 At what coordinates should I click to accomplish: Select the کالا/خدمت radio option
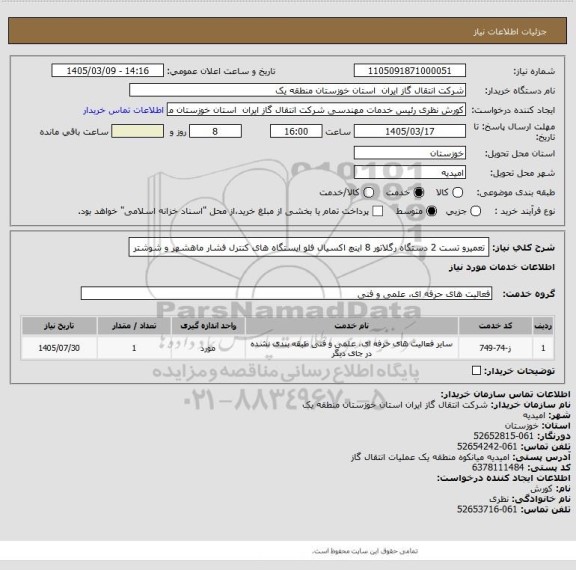pos(368,192)
